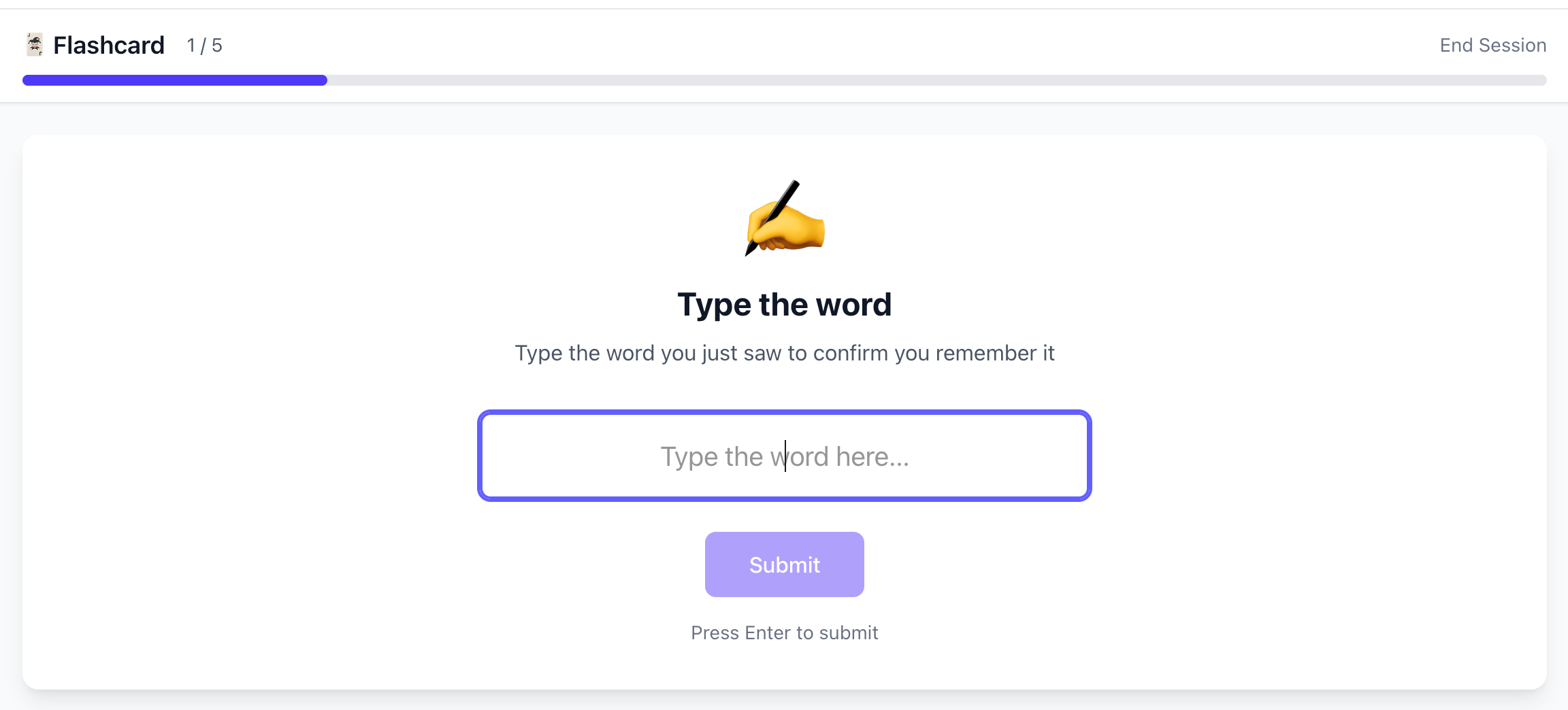Focus the "Type the word here..." input

(x=784, y=456)
